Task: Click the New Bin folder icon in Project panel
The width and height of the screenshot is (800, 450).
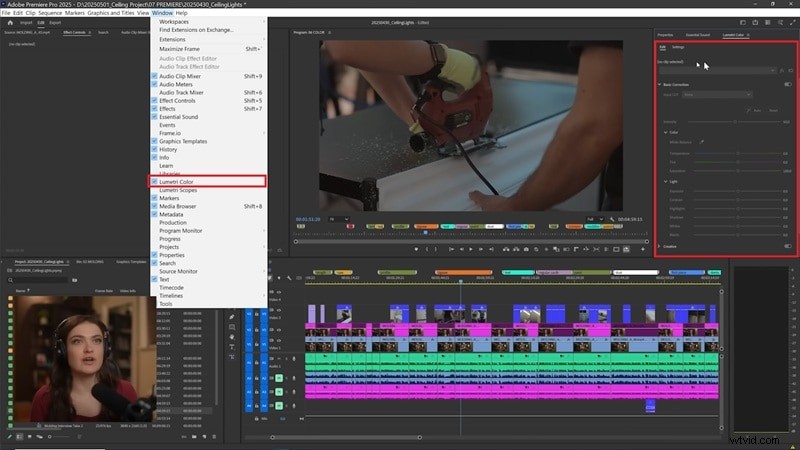Action: (x=194, y=437)
